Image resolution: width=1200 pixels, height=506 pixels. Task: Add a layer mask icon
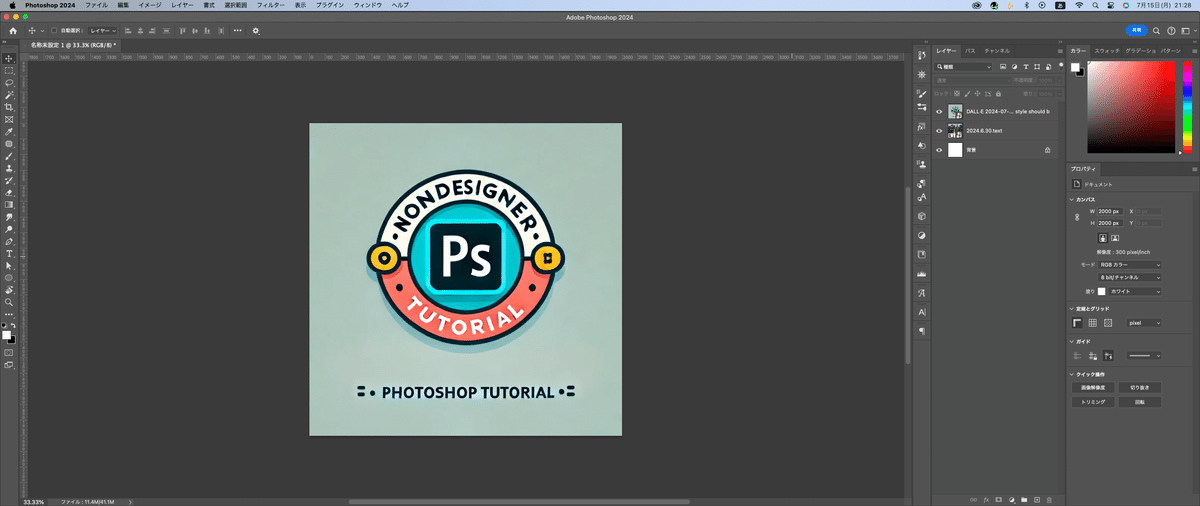click(998, 498)
